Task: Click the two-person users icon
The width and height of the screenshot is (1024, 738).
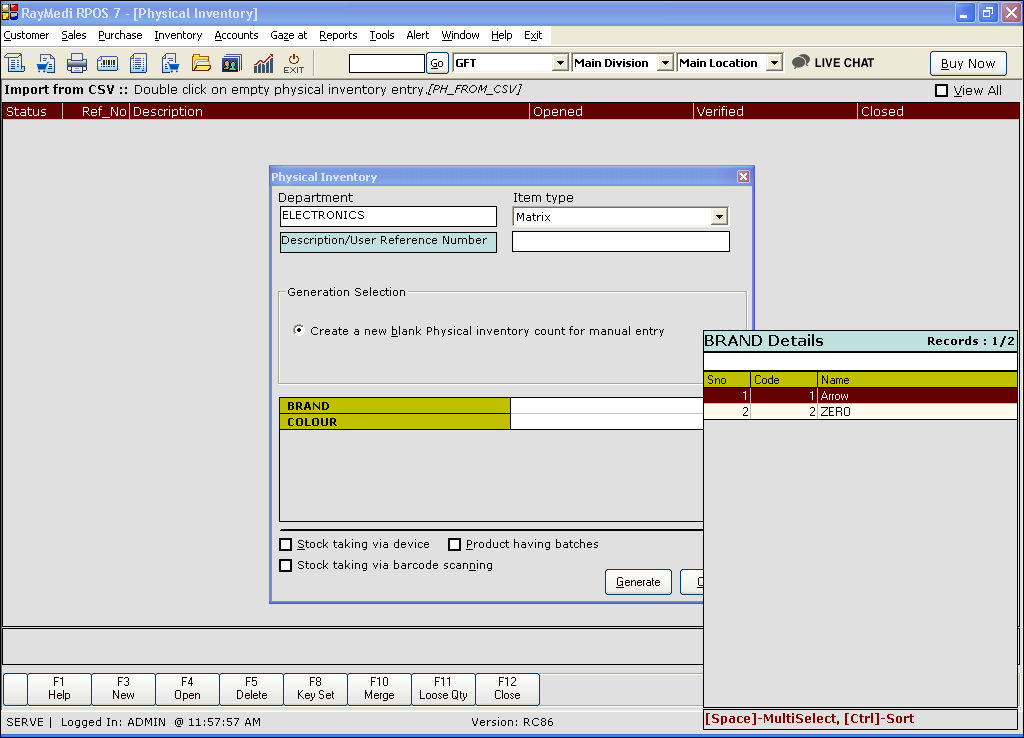Action: pyautogui.click(x=232, y=63)
